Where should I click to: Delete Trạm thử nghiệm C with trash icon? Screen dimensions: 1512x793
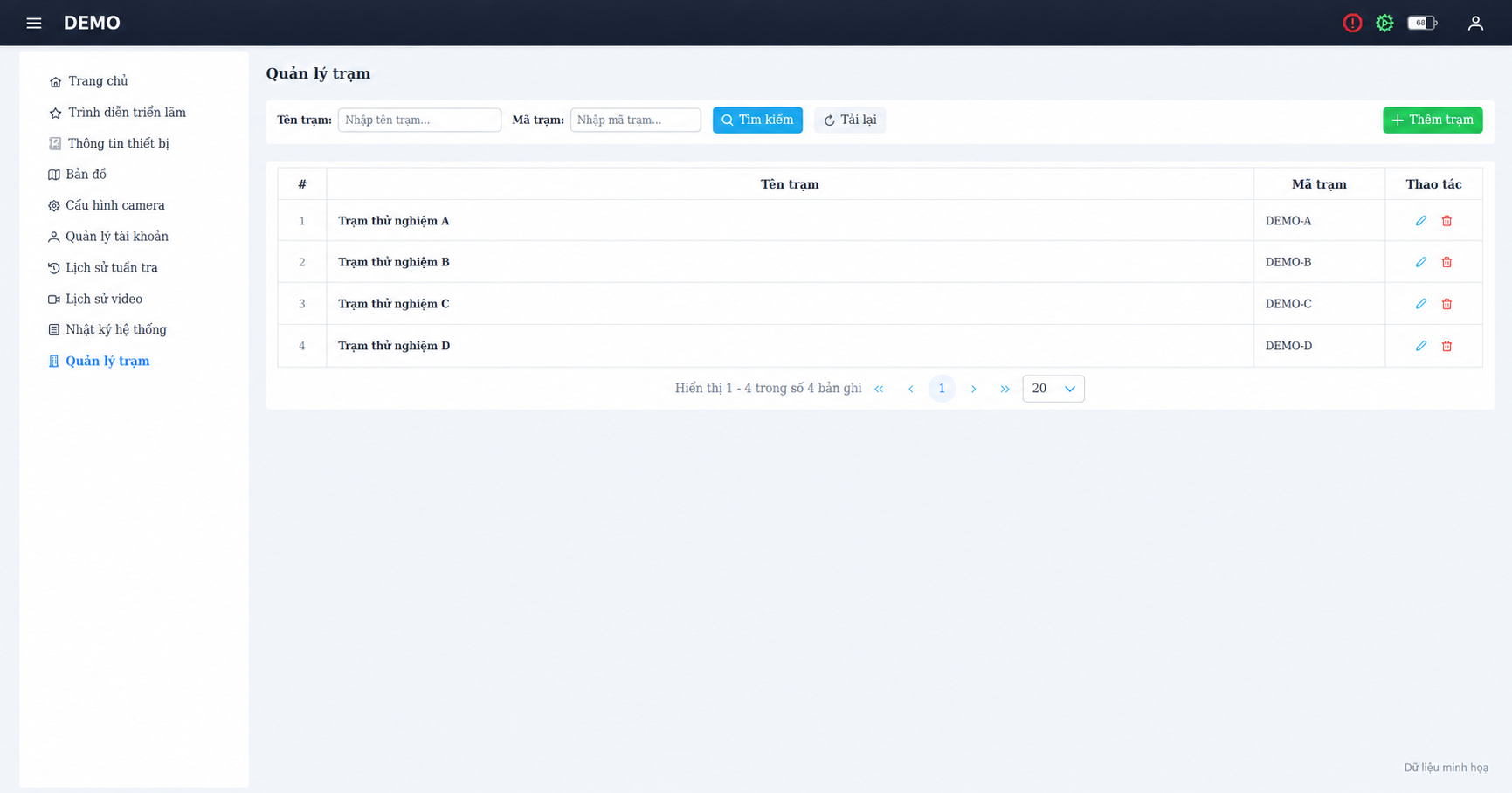click(1446, 304)
